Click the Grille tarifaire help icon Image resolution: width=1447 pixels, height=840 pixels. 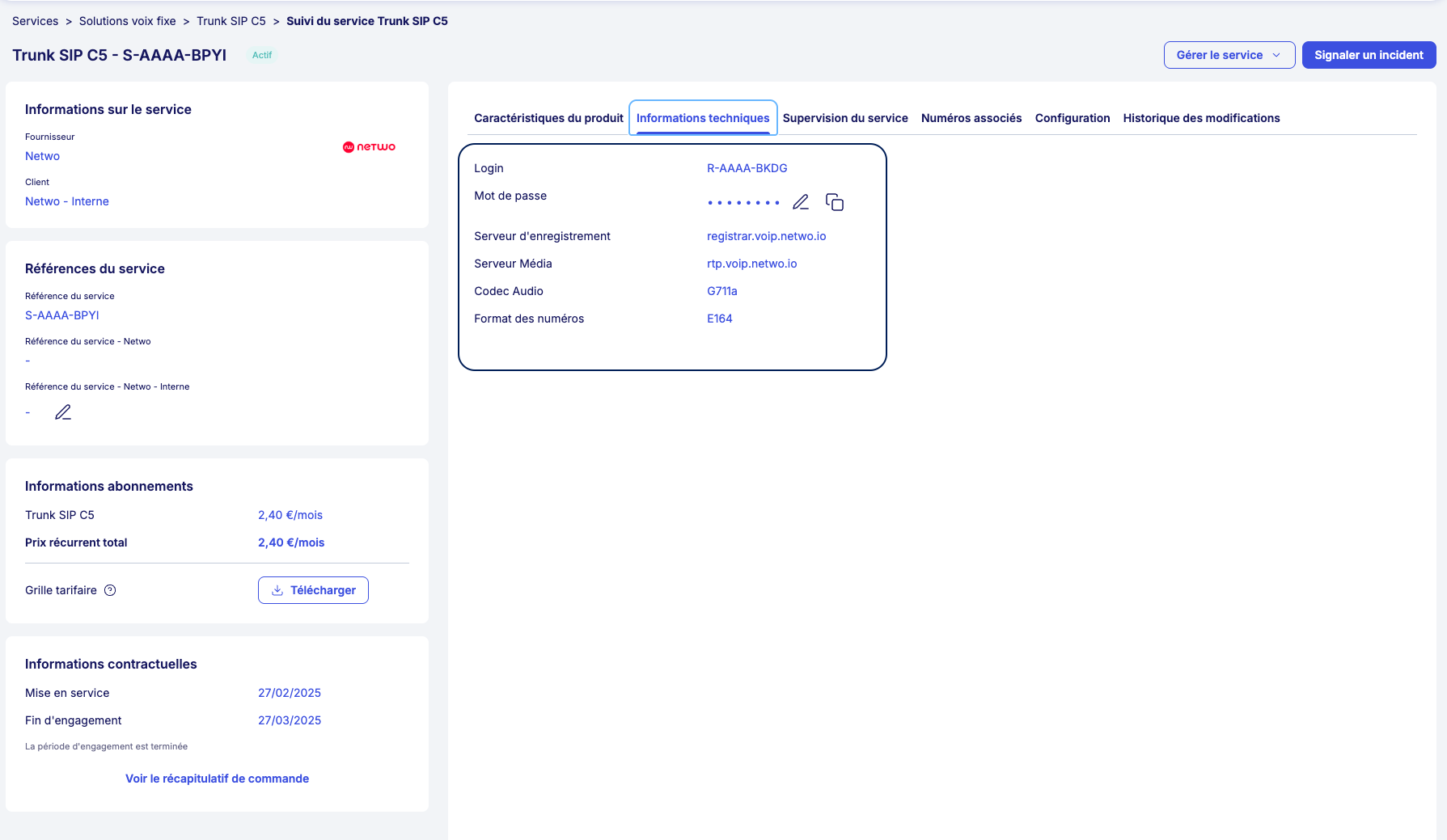tap(111, 590)
